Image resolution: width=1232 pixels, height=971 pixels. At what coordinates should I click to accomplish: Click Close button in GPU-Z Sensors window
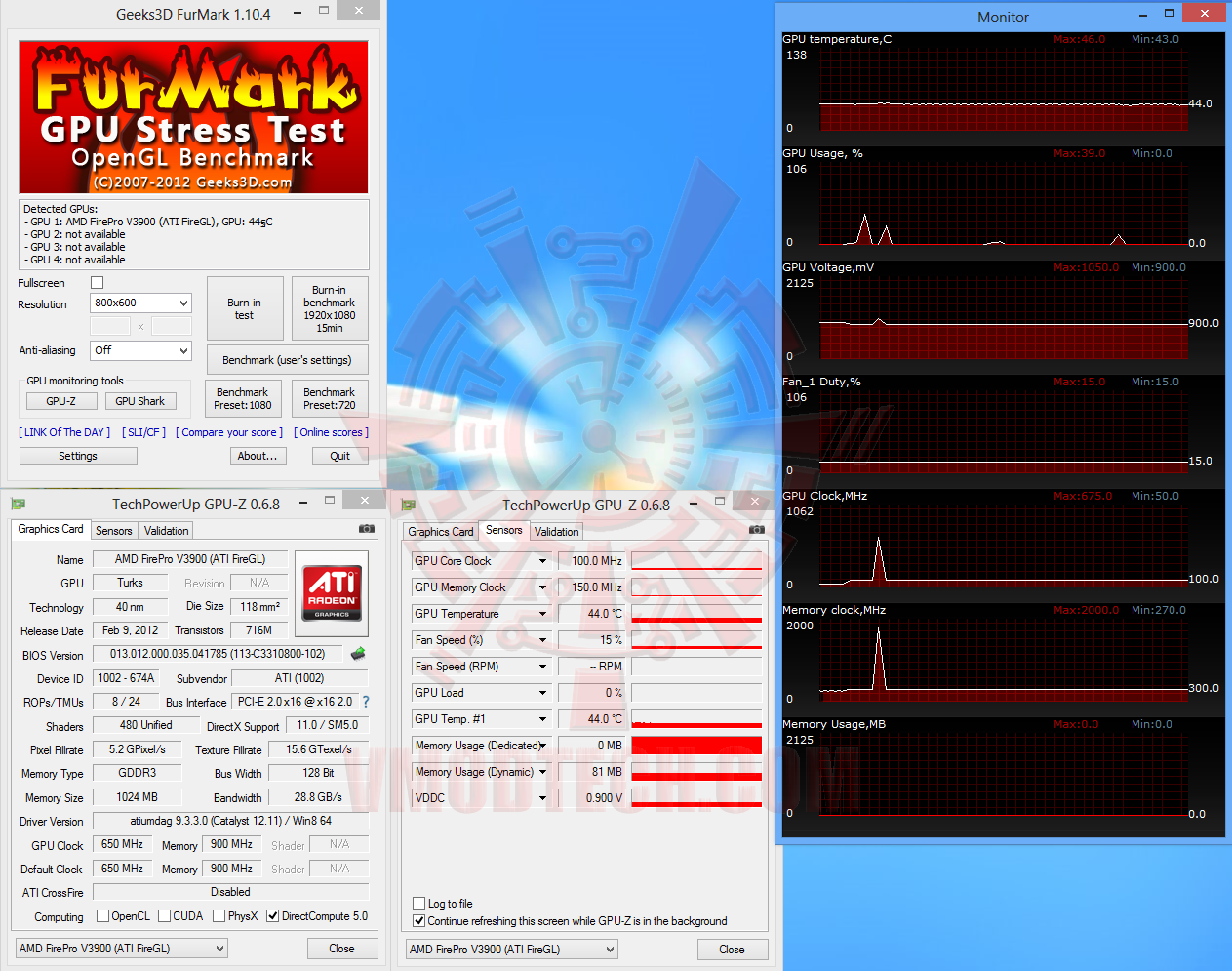coord(732,950)
